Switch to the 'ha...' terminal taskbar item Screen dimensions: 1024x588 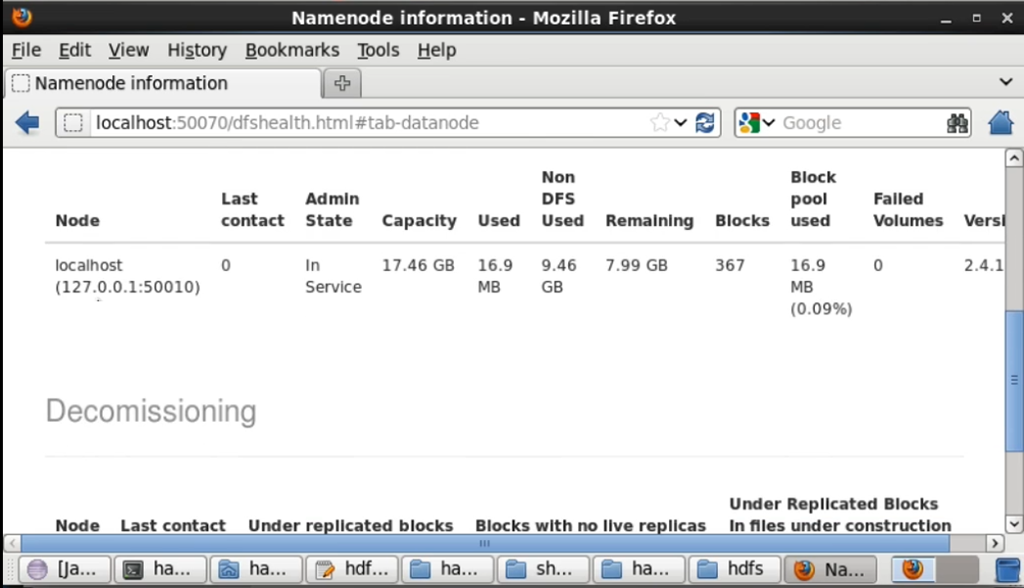(161, 569)
